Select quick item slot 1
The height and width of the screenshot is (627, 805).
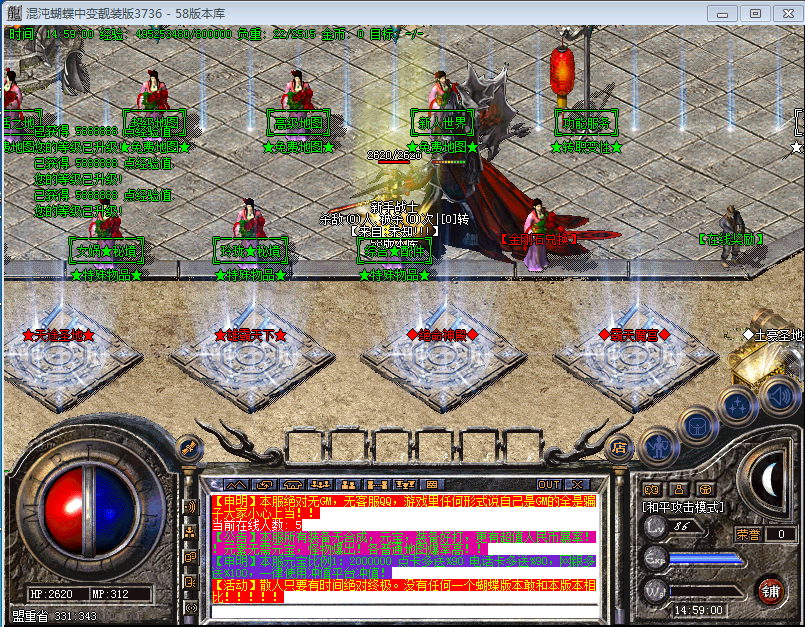point(307,446)
